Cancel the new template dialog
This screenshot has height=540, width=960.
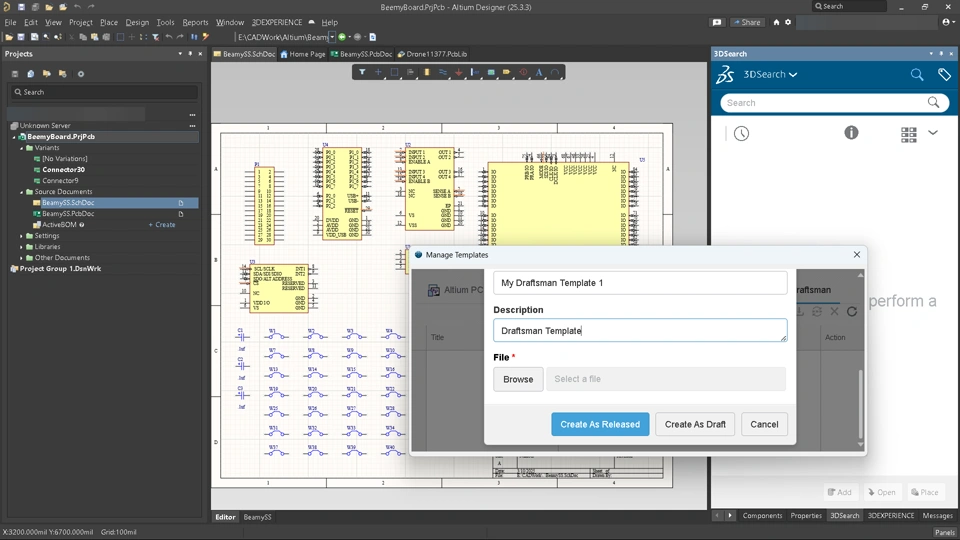click(764, 424)
